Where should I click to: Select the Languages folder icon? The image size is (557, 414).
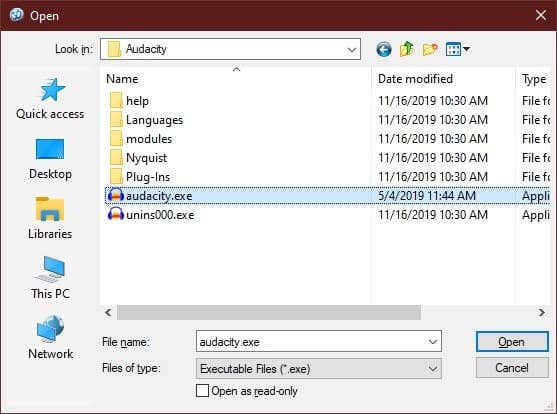coord(116,120)
